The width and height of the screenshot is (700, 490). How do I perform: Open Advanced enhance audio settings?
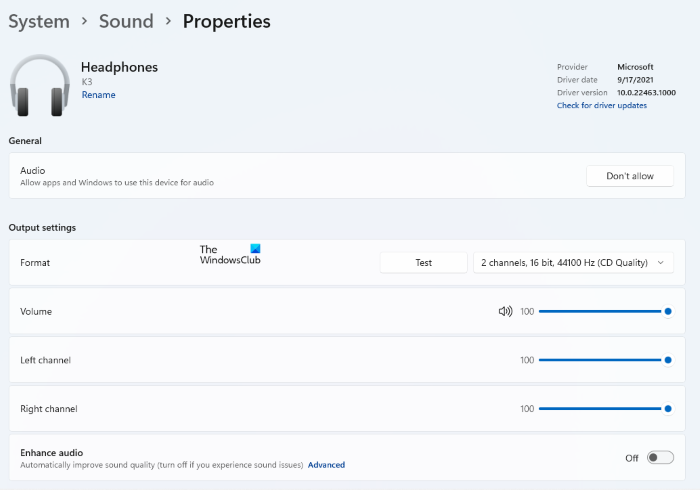coord(326,465)
